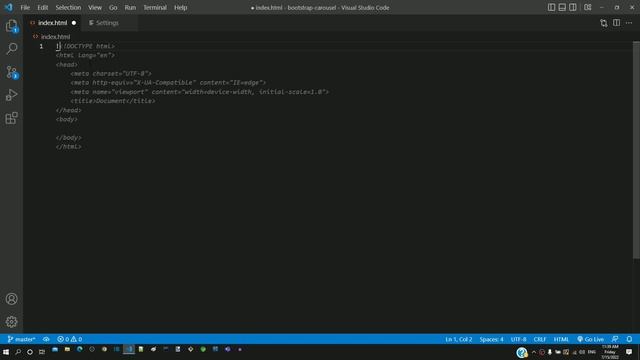
Task: Open the Help menu
Action: tap(180, 7)
